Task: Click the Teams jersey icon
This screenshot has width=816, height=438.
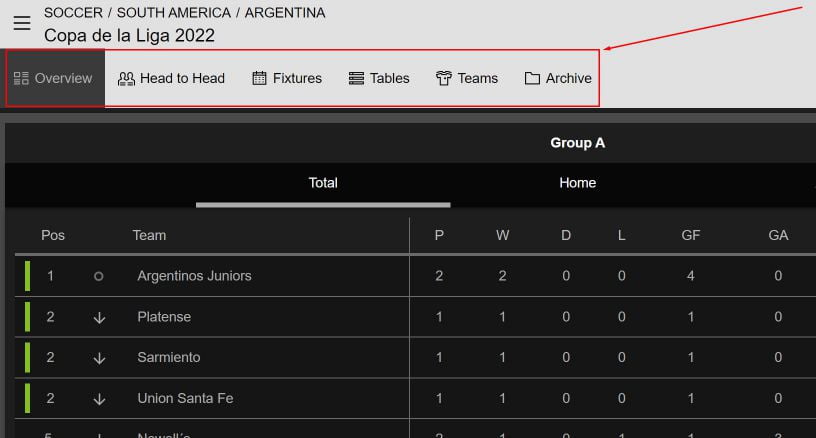Action: (444, 78)
